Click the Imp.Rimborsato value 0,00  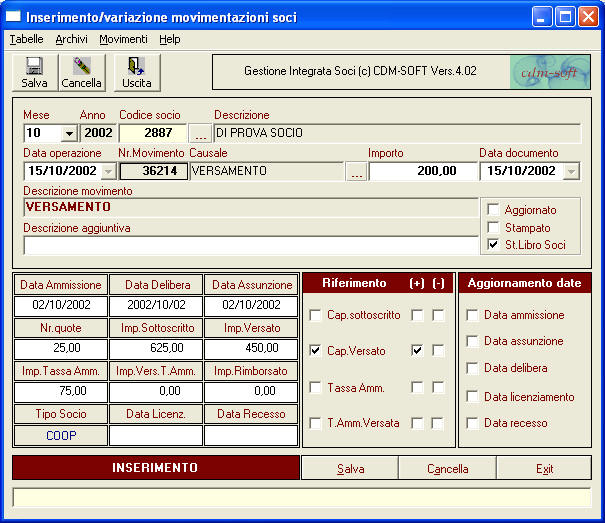tap(251, 392)
